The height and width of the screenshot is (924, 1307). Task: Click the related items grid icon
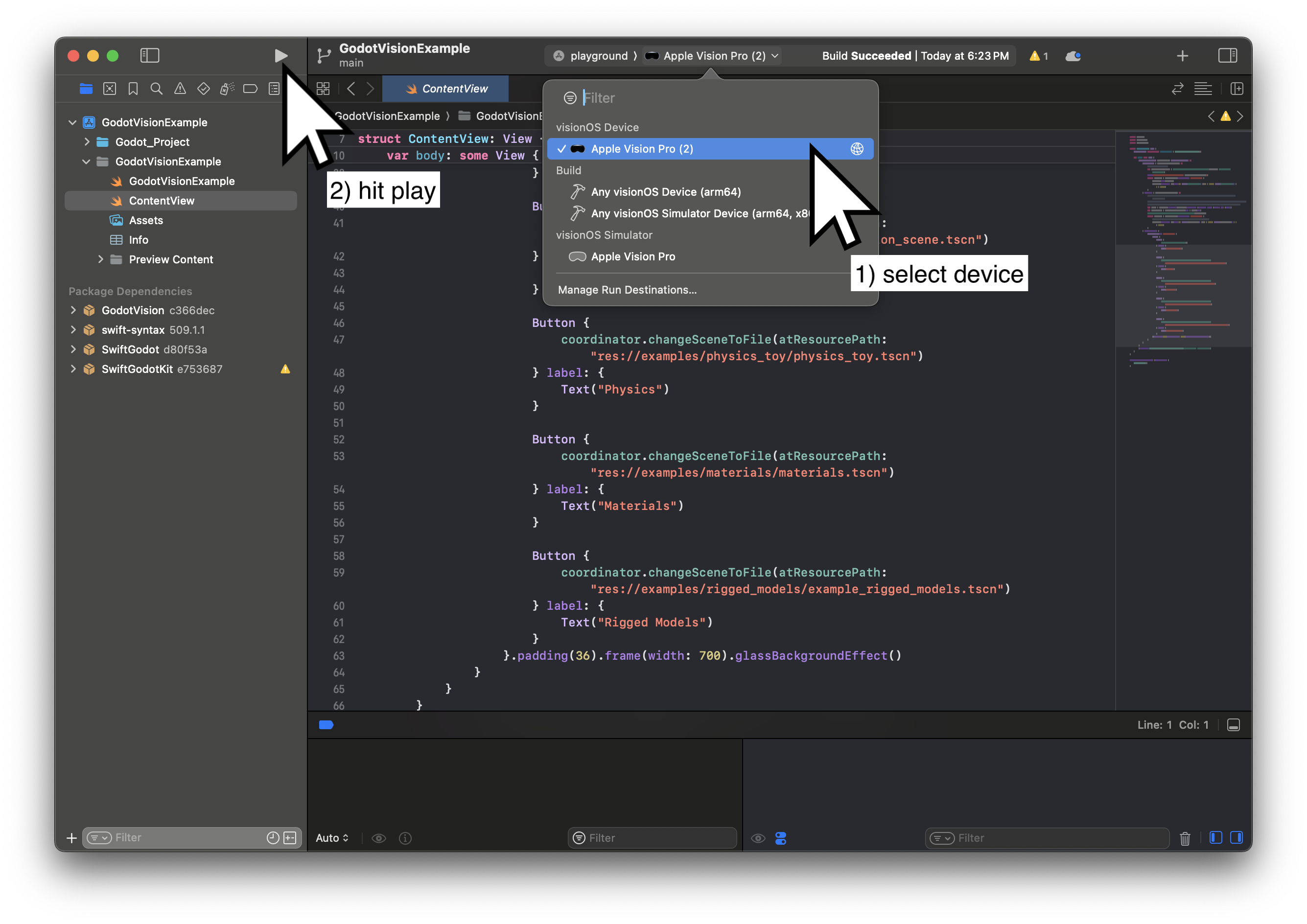tap(323, 89)
